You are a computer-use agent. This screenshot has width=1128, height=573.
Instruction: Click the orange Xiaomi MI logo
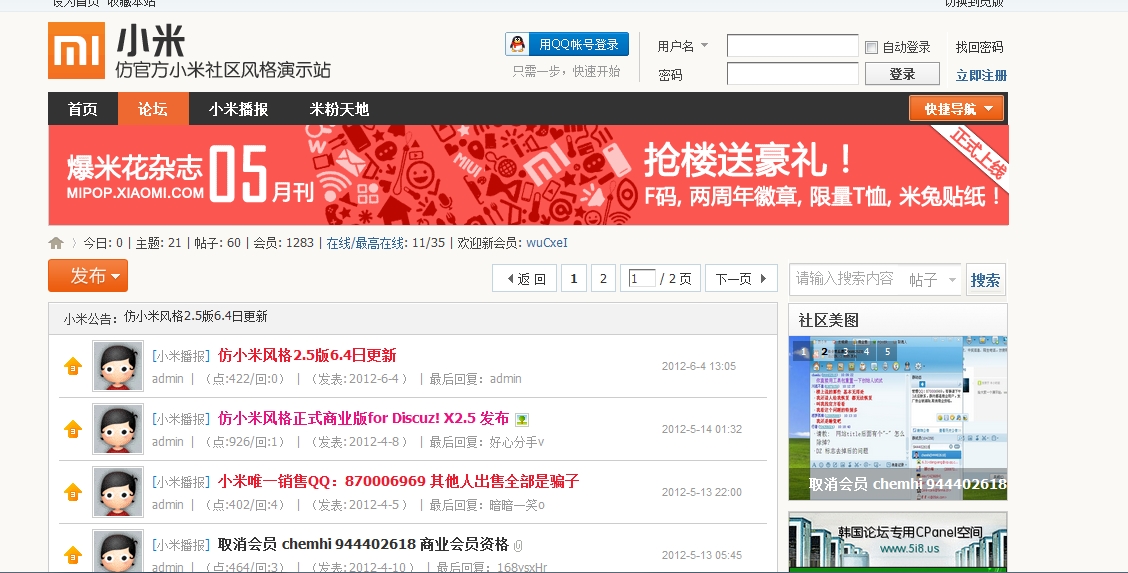pyautogui.click(x=76, y=50)
